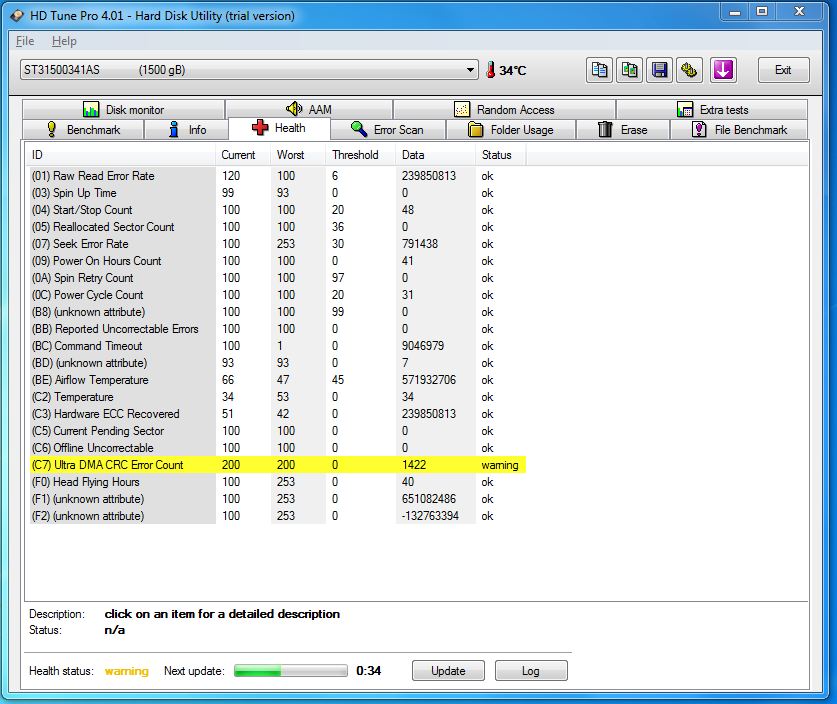Click the floppy disk save screenshot icon
This screenshot has height=704, width=837.
pyautogui.click(x=660, y=70)
